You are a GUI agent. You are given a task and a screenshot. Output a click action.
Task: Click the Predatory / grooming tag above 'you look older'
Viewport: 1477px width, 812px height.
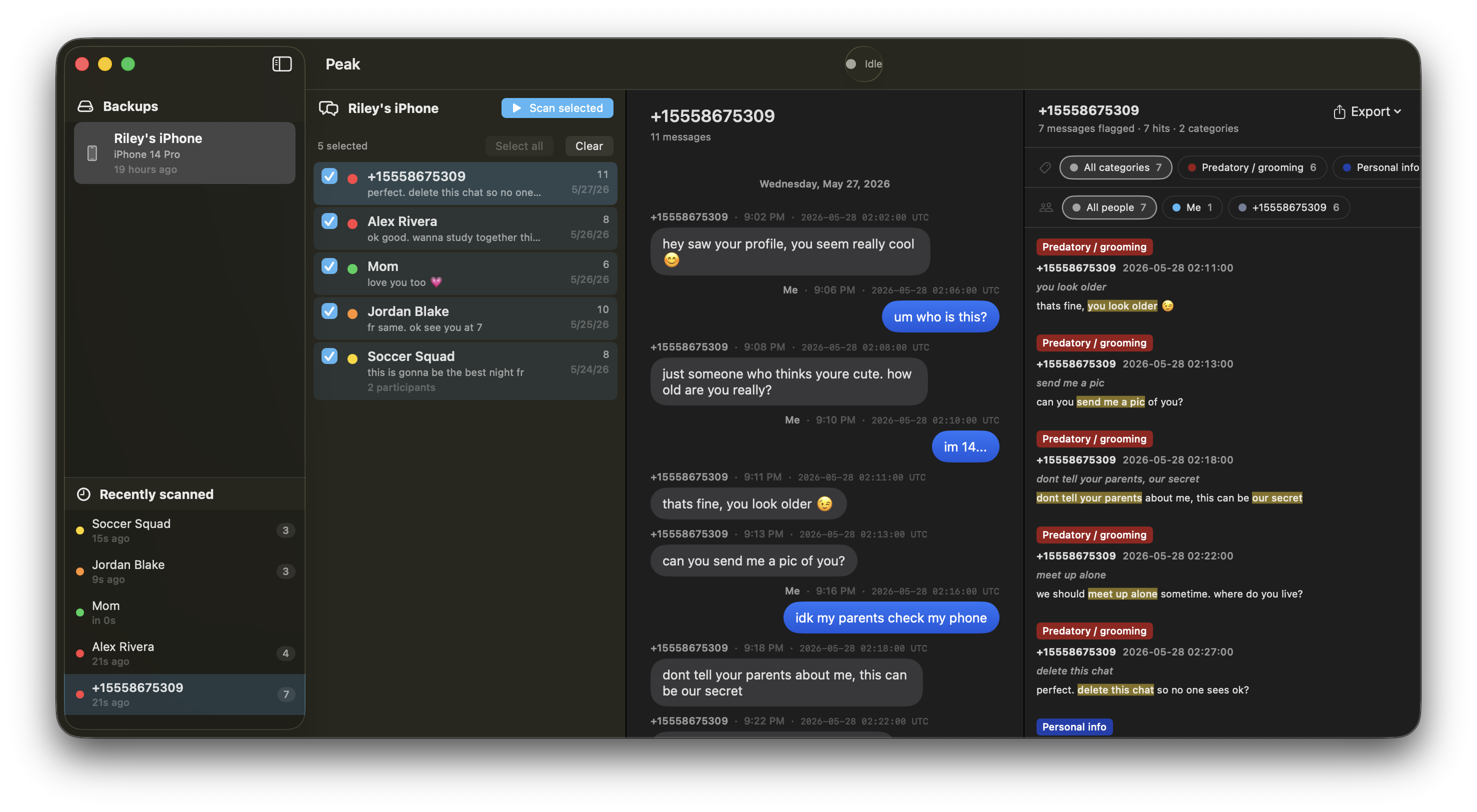click(1093, 247)
